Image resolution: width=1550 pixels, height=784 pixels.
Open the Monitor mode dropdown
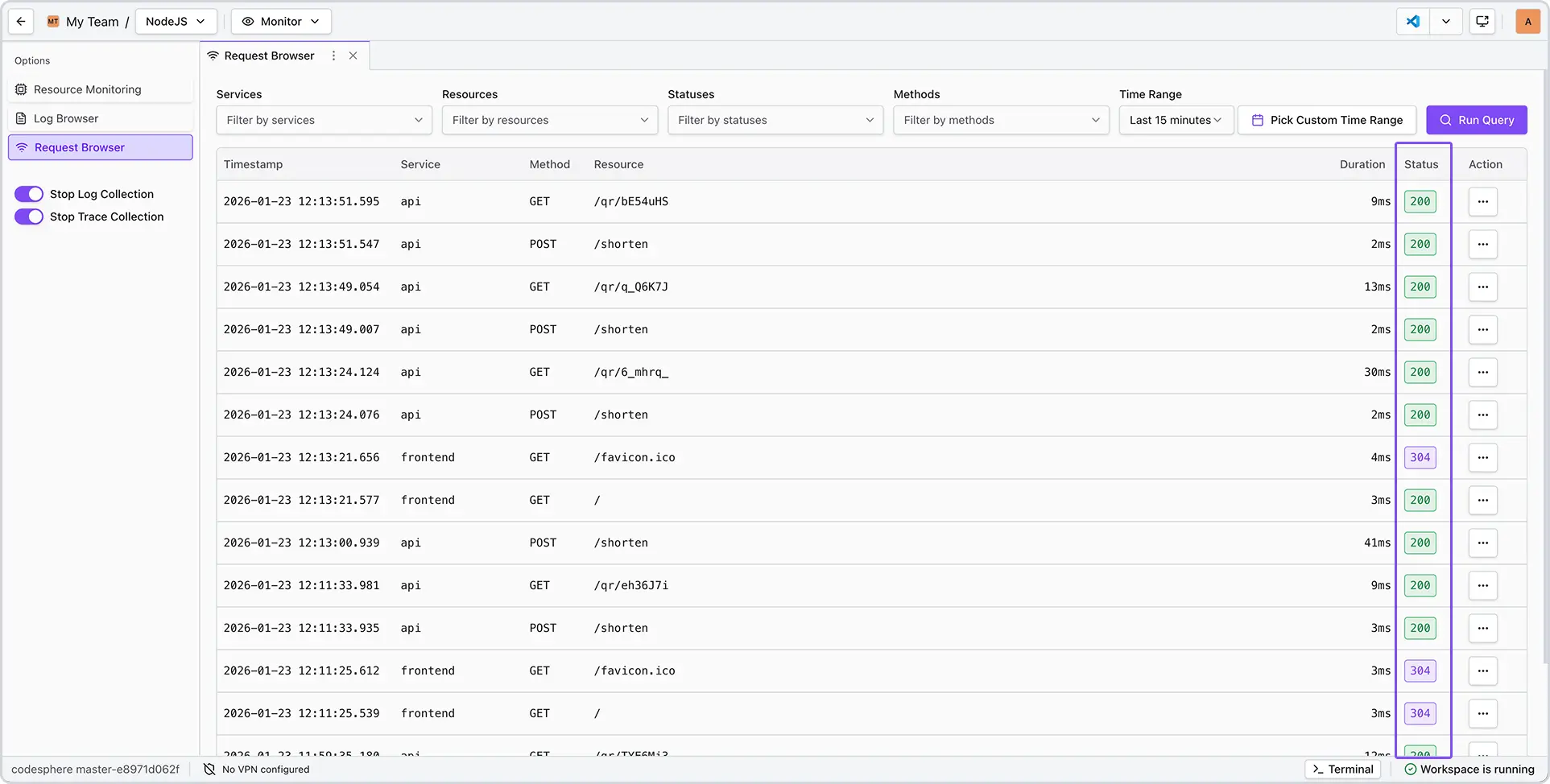point(281,22)
